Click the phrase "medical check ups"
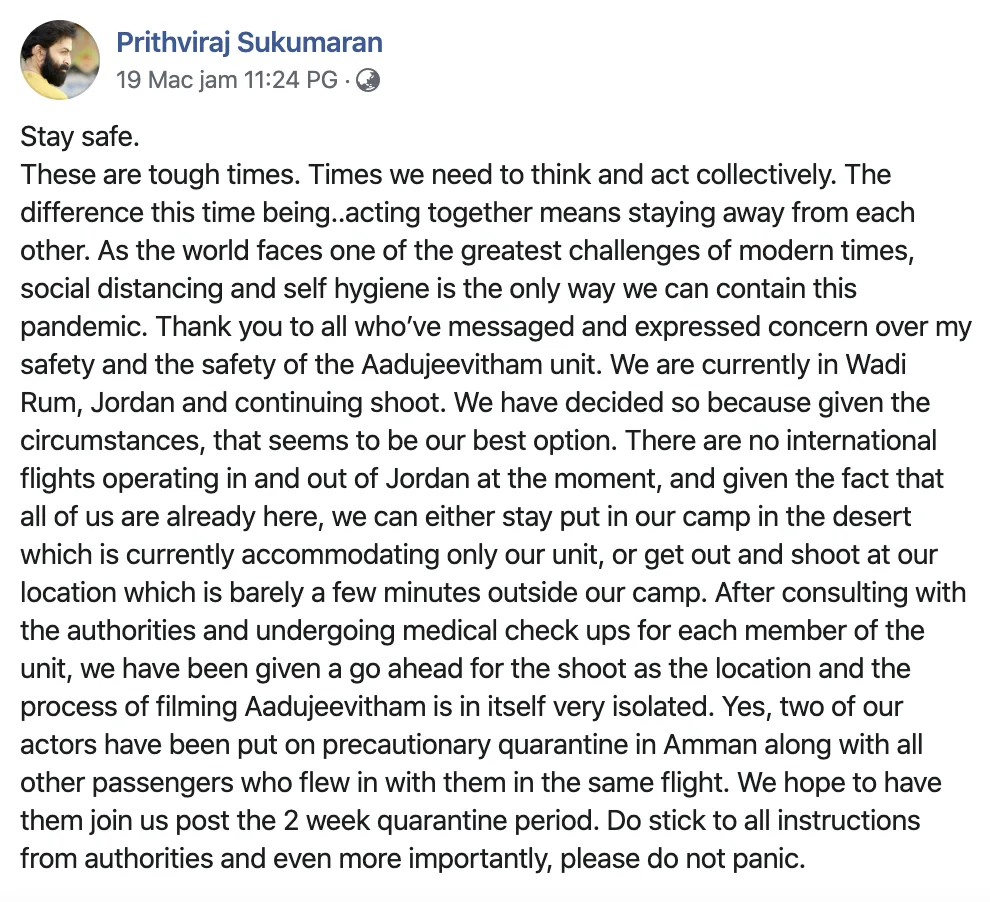The height and width of the screenshot is (902, 990). 470,632
